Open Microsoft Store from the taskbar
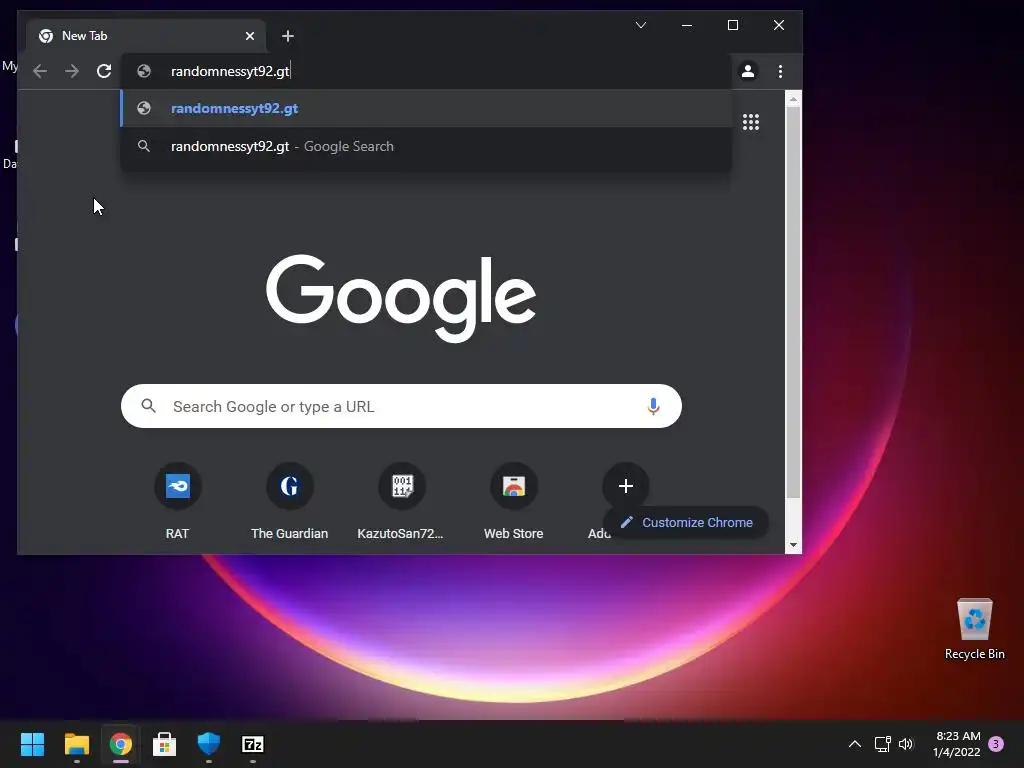 [165, 744]
